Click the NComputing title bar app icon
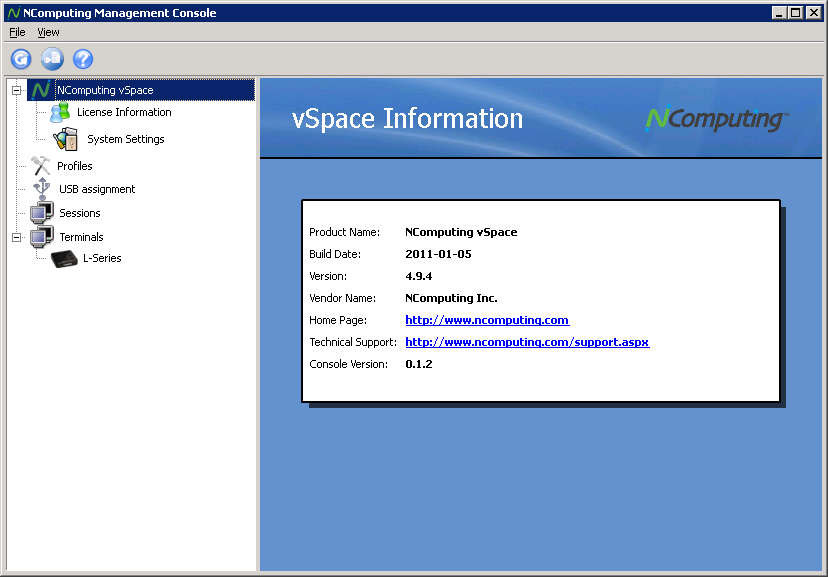Viewport: 828px width, 577px height. pyautogui.click(x=14, y=13)
